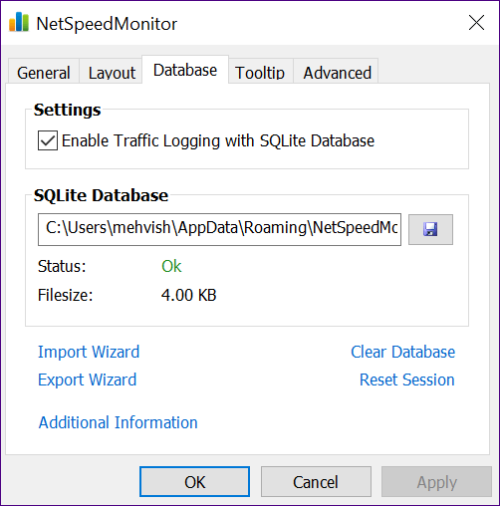This screenshot has height=506, width=500.
Task: Click the 4.00 KB filesize value
Action: click(x=189, y=295)
